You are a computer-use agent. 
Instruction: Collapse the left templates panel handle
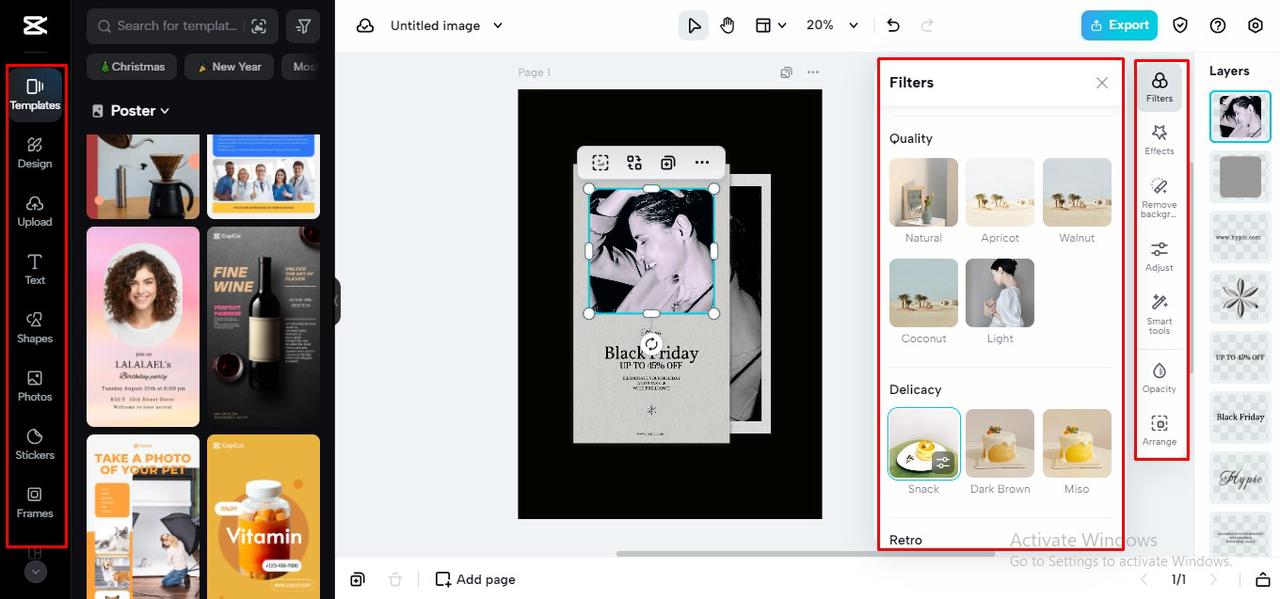tap(337, 301)
